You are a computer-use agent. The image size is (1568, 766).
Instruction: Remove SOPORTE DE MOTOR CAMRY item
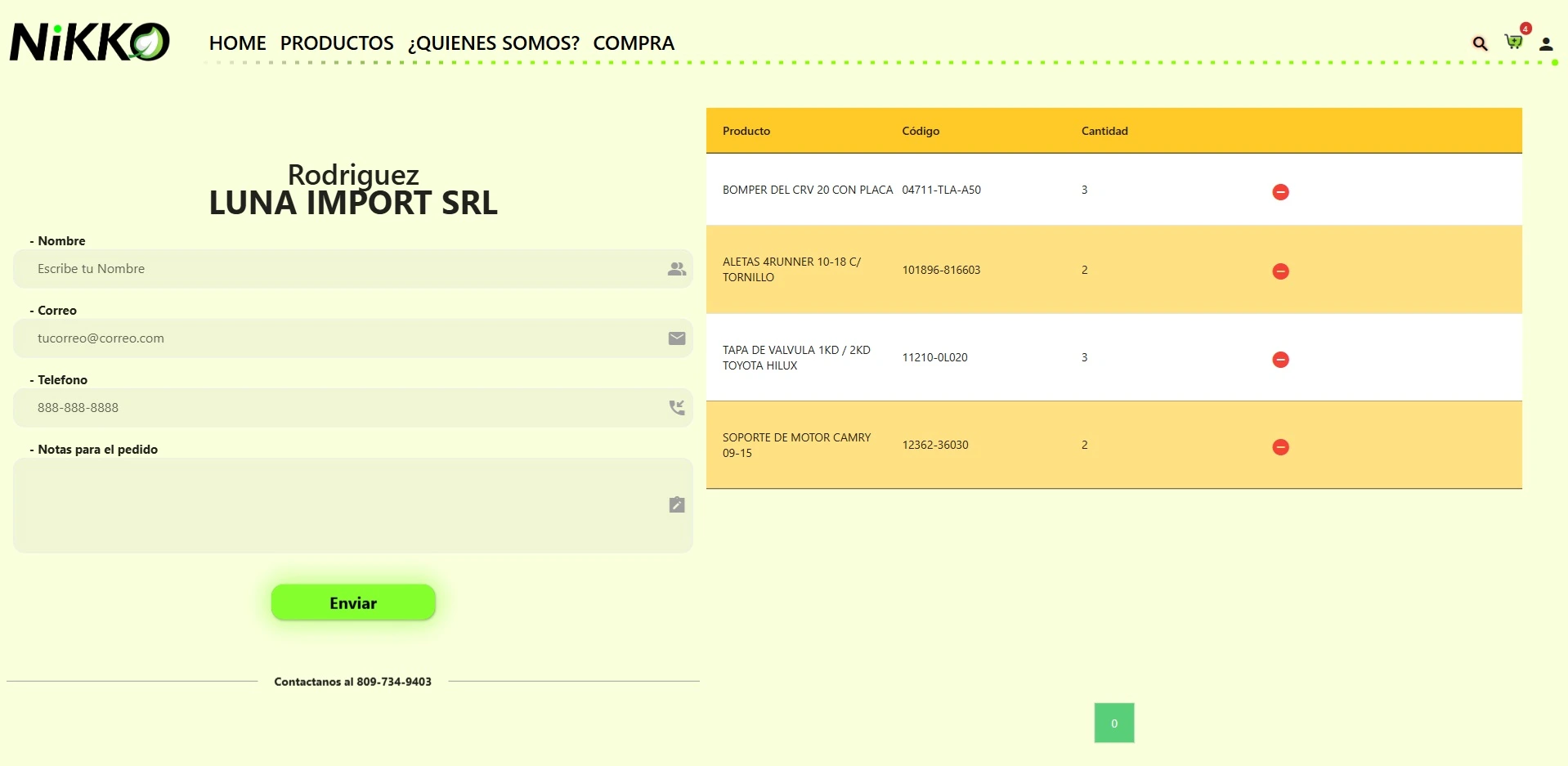pyautogui.click(x=1280, y=447)
